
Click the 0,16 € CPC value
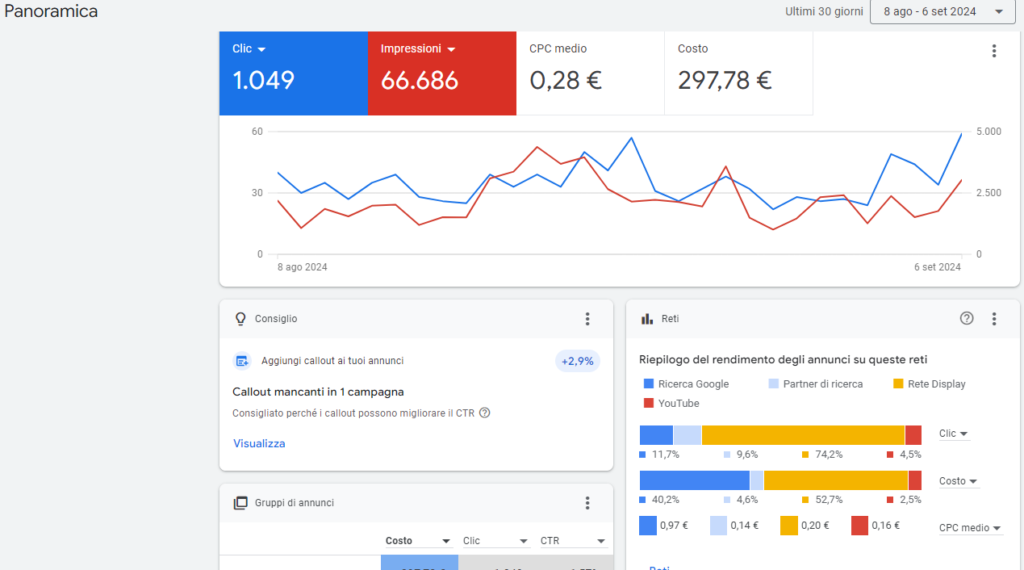coord(886,525)
